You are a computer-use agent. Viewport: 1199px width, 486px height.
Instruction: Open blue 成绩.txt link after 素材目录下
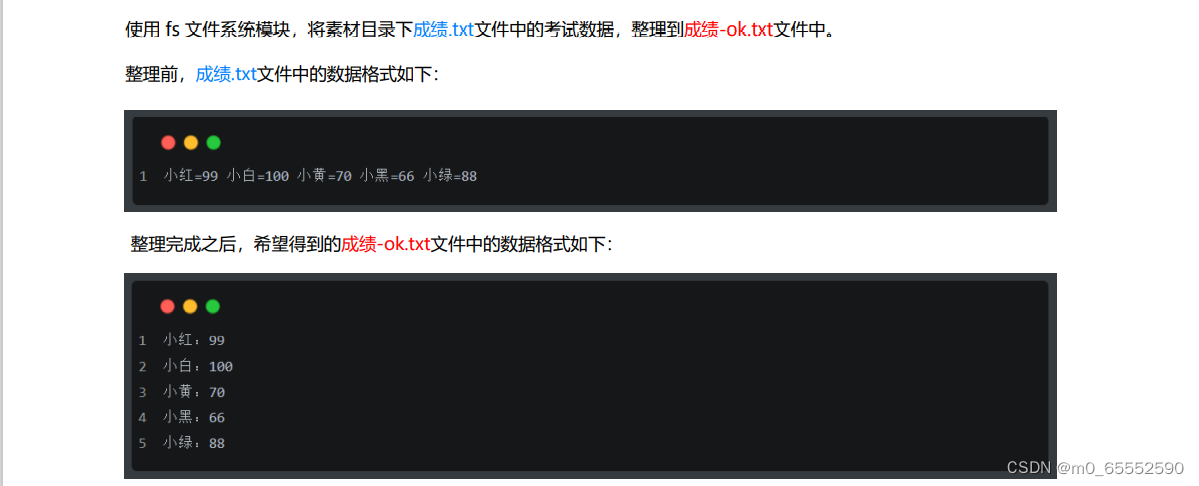click(444, 30)
